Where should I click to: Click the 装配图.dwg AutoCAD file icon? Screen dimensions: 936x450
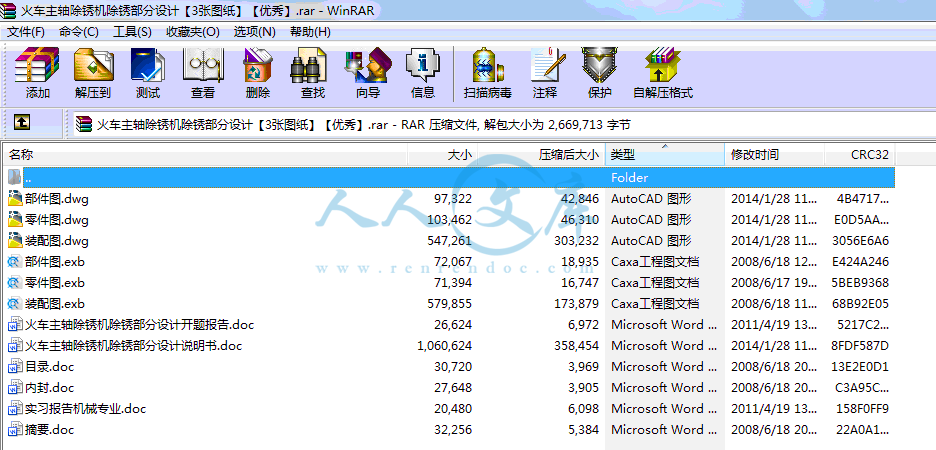tap(15, 241)
